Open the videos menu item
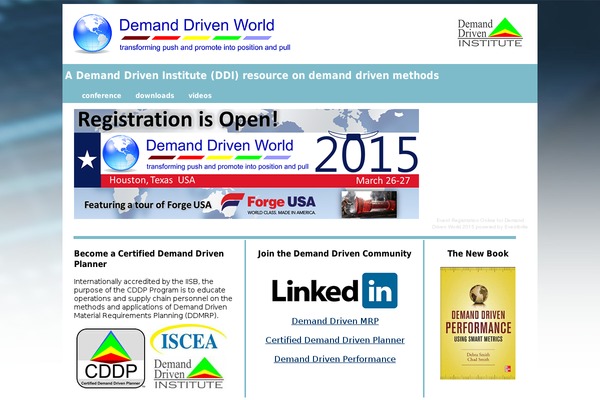 pos(200,95)
